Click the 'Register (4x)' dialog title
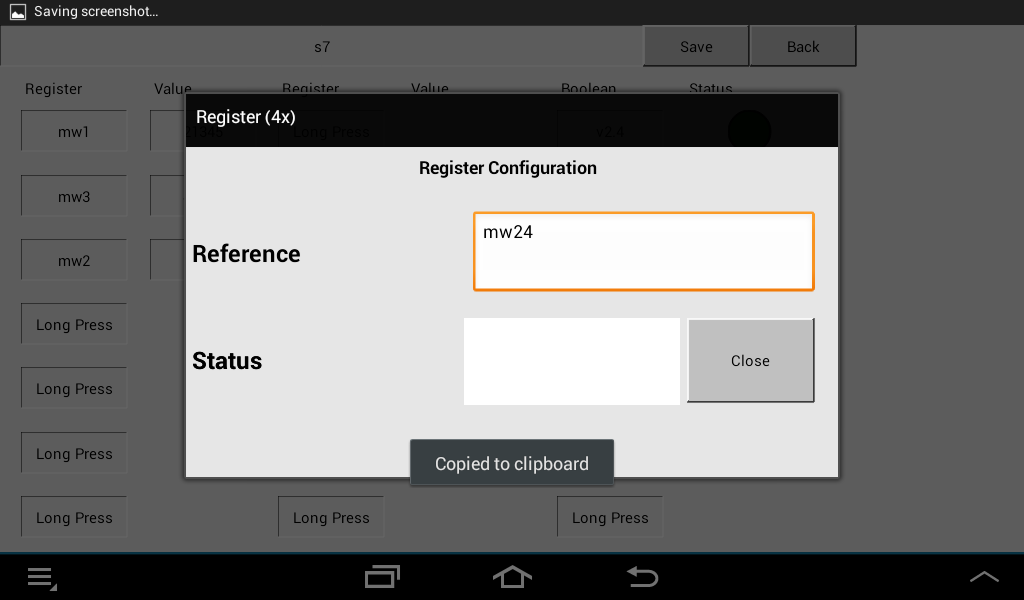 [x=246, y=117]
